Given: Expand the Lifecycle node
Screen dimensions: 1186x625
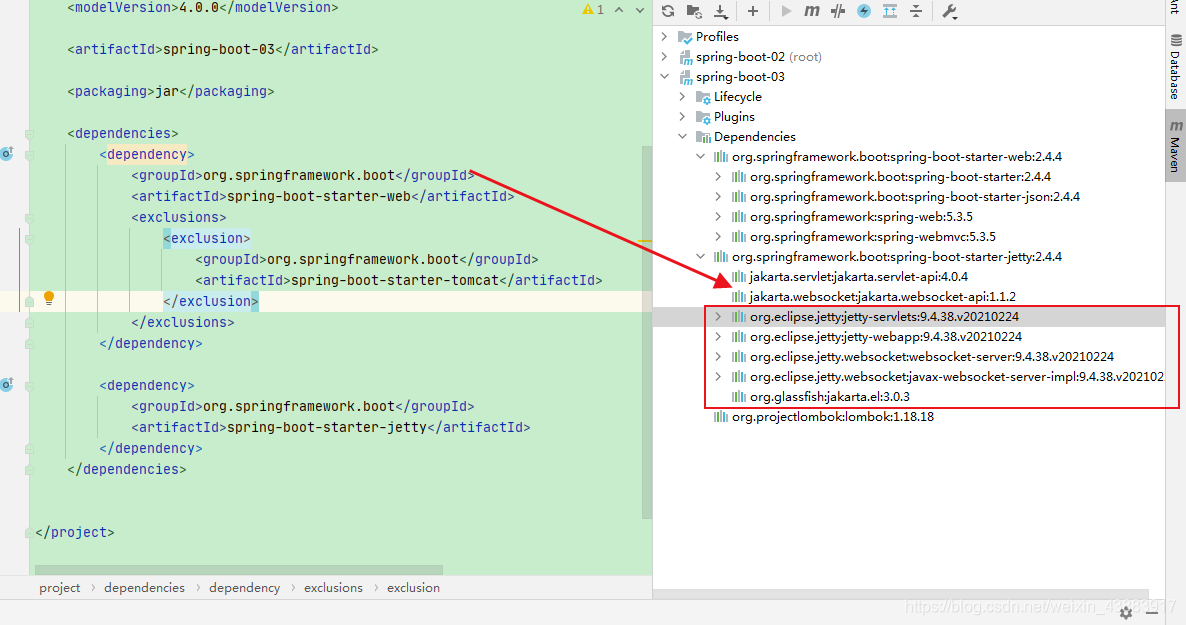Looking at the screenshot, I should click(x=682, y=97).
